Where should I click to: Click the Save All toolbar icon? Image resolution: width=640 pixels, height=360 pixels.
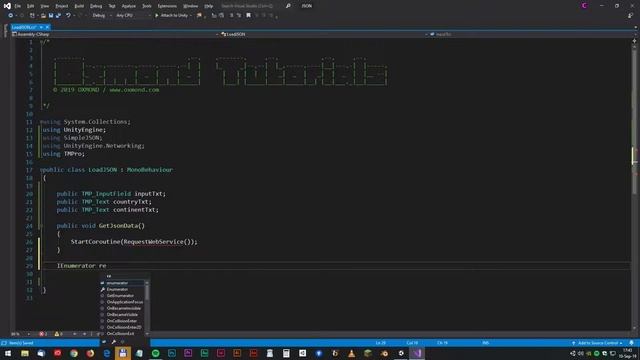pyautogui.click(x=58, y=16)
